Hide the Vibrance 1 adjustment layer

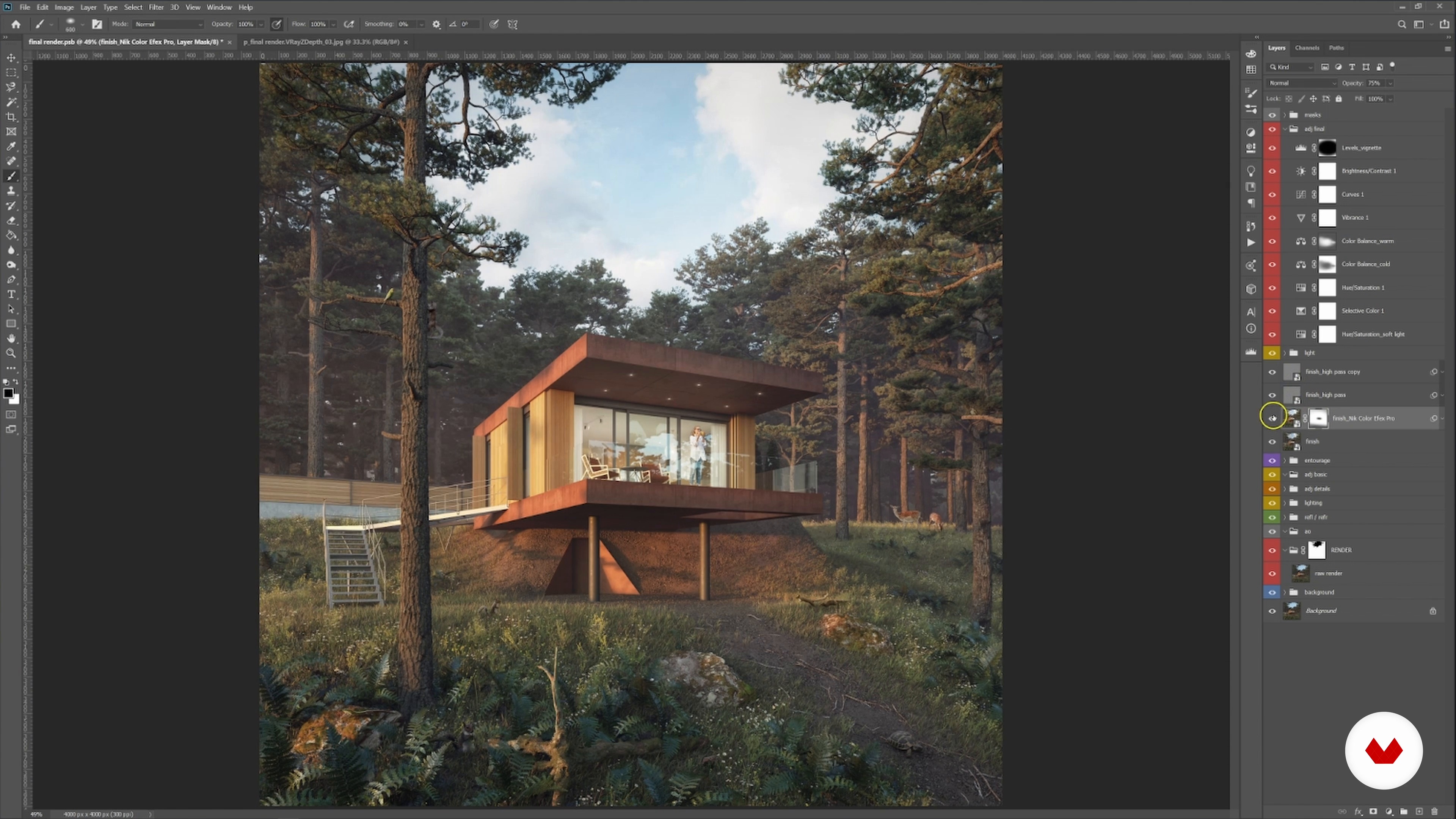click(1272, 218)
